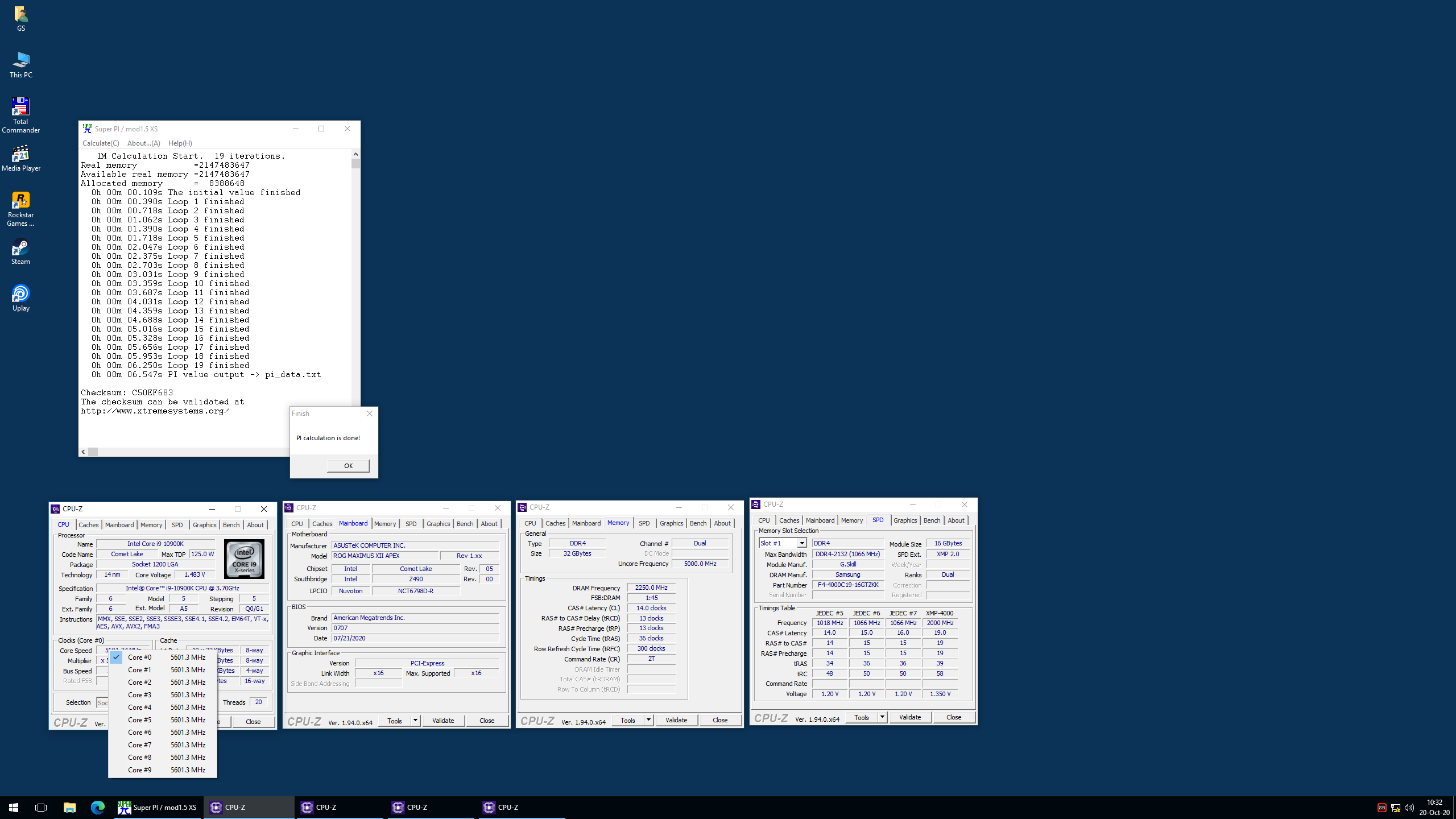This screenshot has height=819, width=1456.
Task: Click Validate in SPD CPU-Z window
Action: [x=910, y=717]
